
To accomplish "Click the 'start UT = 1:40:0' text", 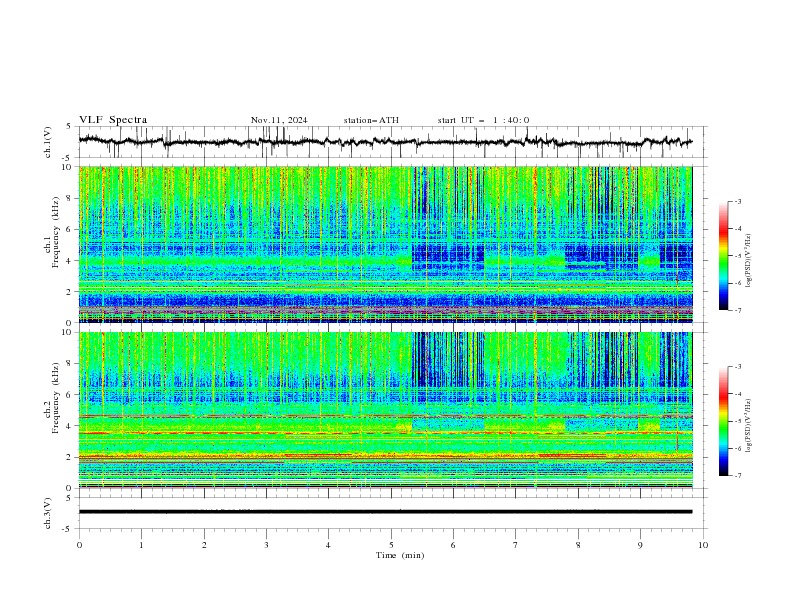I will tap(483, 120).
